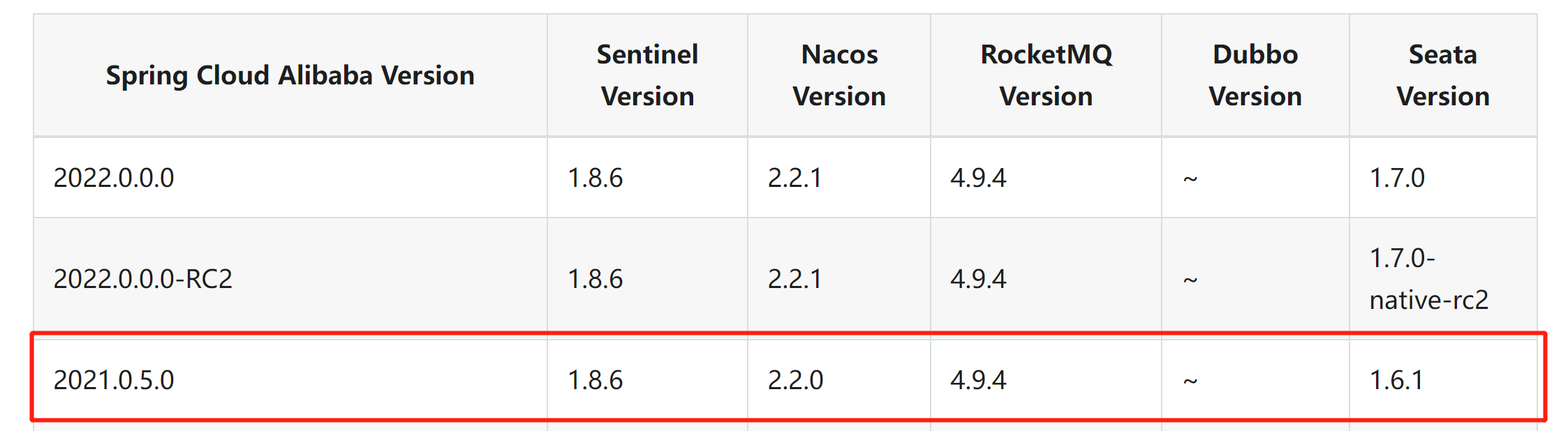Click Nacos 2.2.1 in the 2022.0.0.0-RC2 row
This screenshot has width=1568, height=431.
point(795,279)
